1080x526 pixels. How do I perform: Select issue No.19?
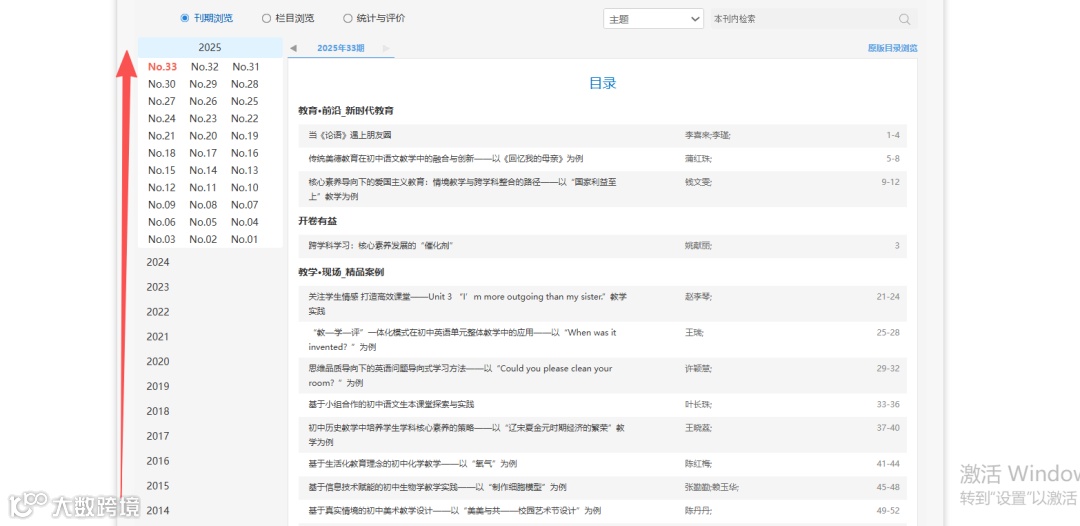(245, 136)
